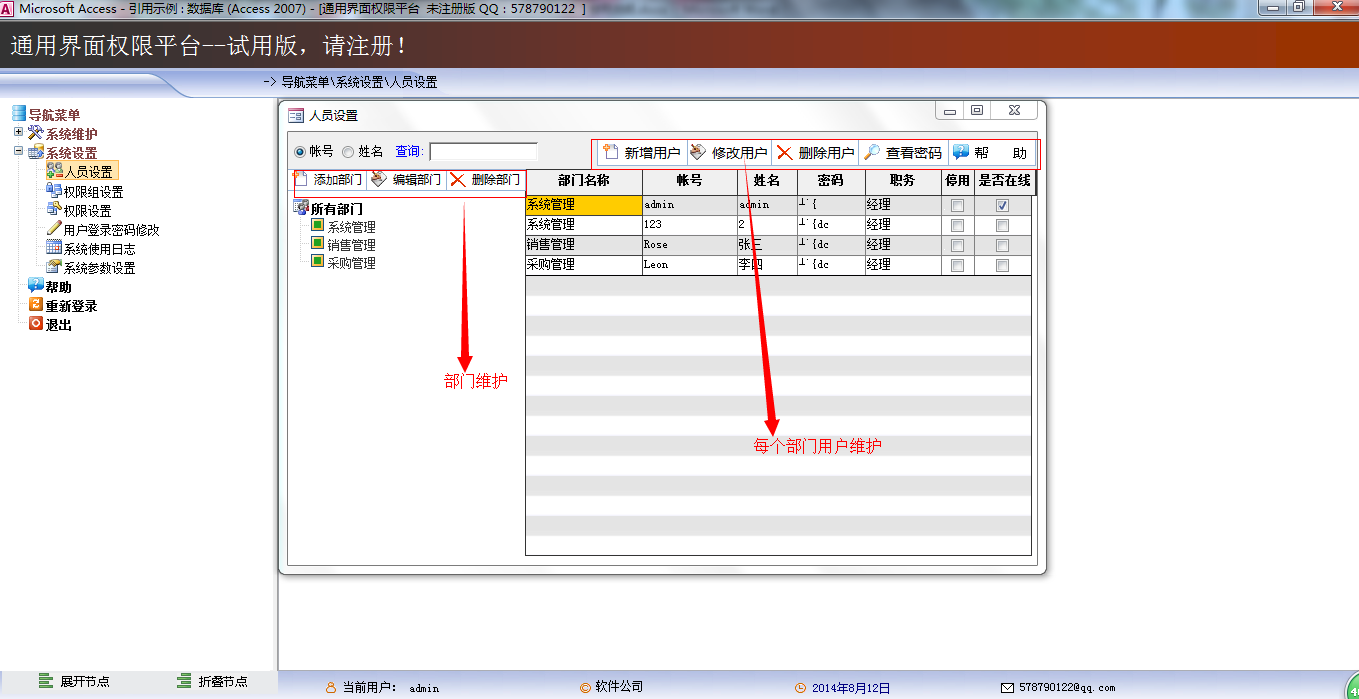
Task: Tick the 停用 checkbox for the admin account
Action: [957, 205]
